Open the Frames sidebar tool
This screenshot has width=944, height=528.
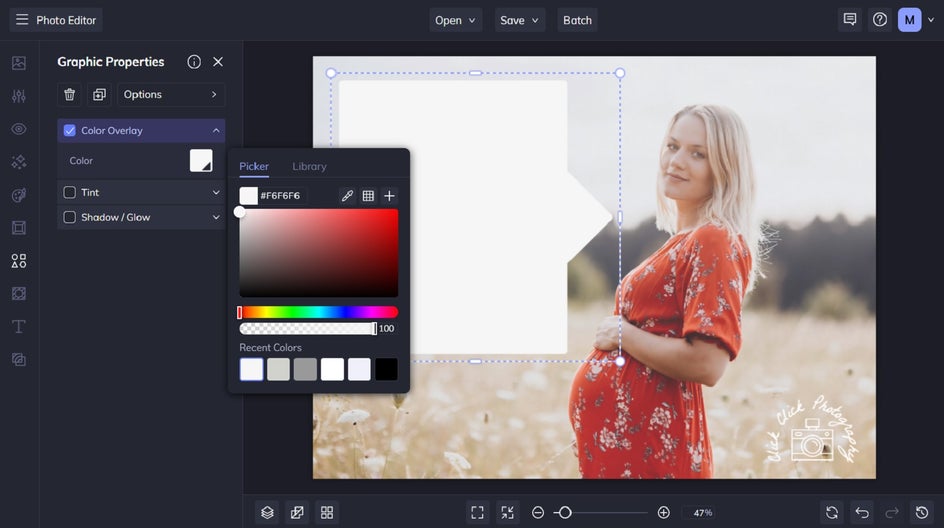point(19,228)
